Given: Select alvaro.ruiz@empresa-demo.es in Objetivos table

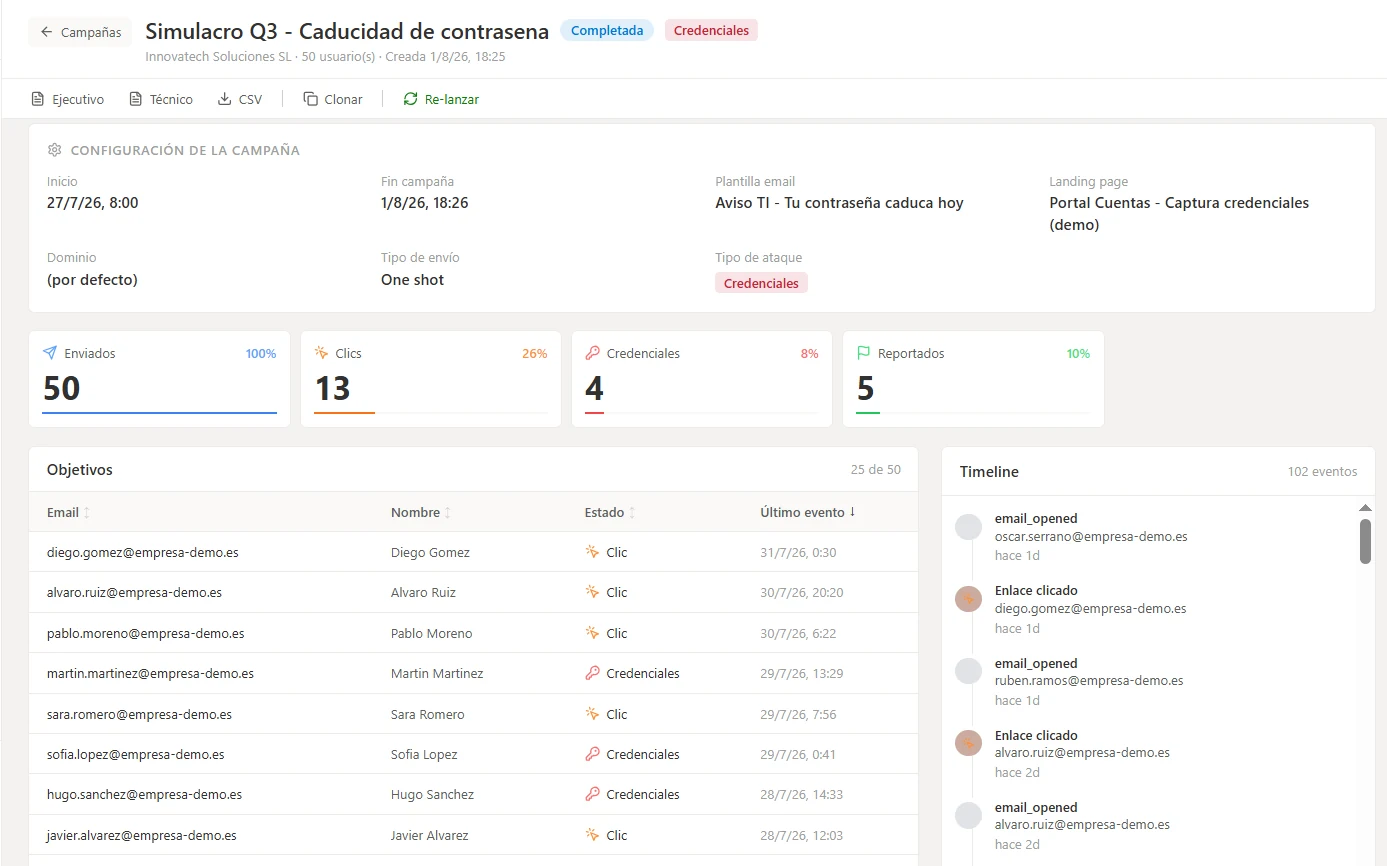Looking at the screenshot, I should click(x=134, y=592).
